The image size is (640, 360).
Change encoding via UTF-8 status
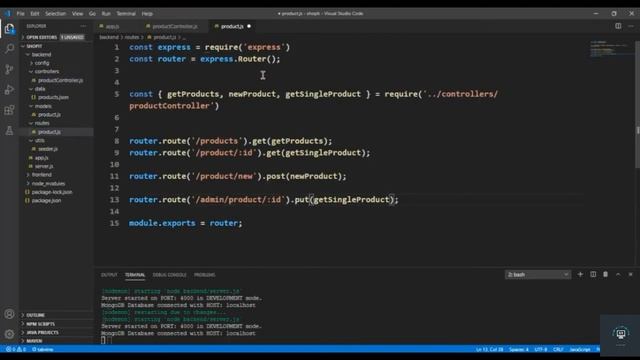pyautogui.click(x=541, y=349)
